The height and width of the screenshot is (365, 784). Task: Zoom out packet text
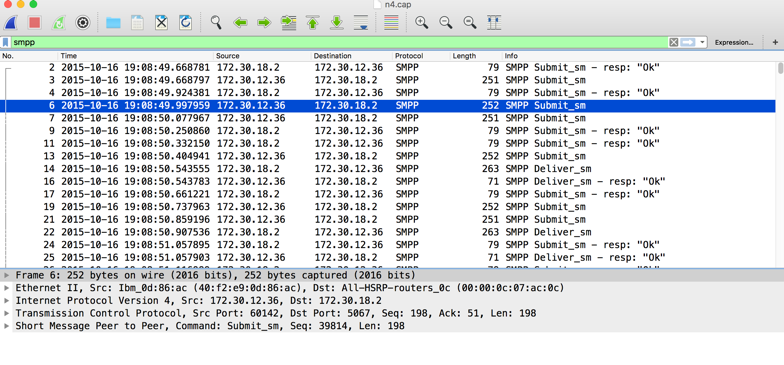tap(446, 22)
